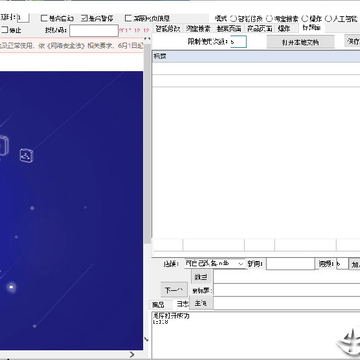Switch to the 智能任务 tab

click(x=168, y=29)
